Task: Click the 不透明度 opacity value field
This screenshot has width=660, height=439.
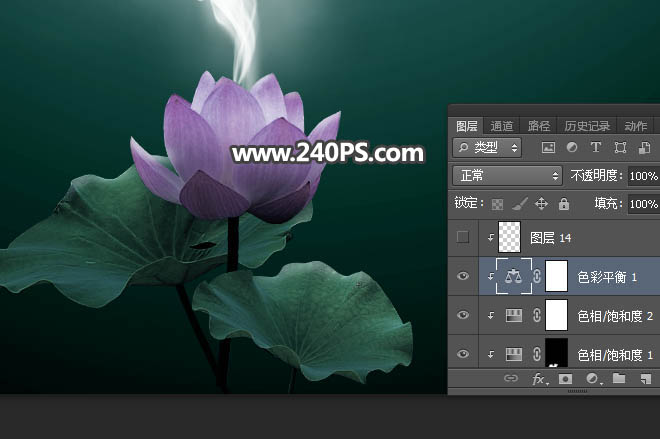Action: [643, 176]
